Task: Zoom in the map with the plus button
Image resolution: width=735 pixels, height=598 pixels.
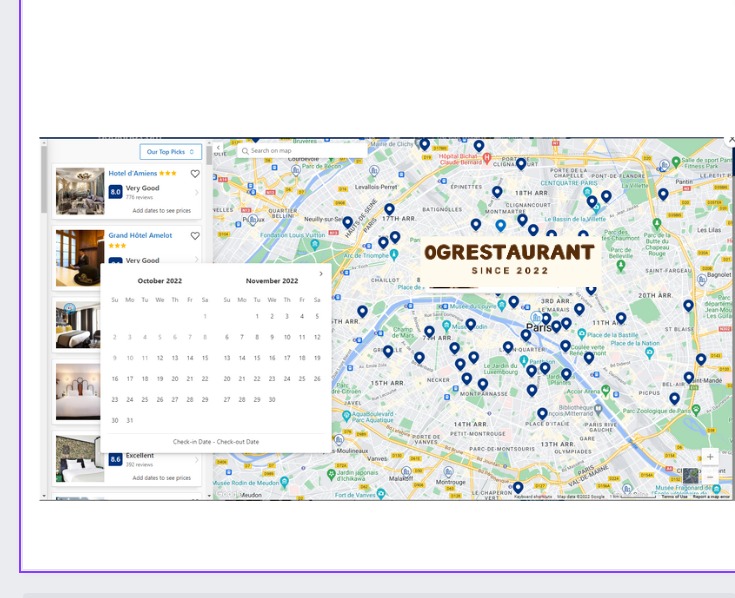Action: (710, 456)
